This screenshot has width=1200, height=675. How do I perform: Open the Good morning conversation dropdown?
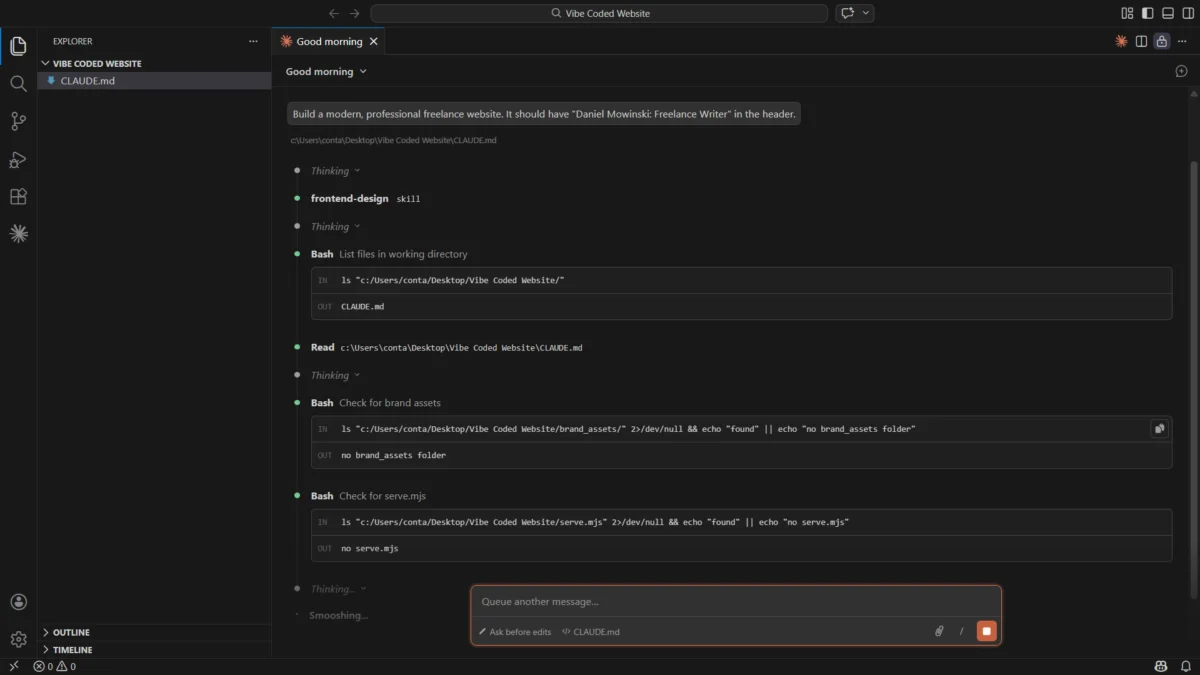[326, 71]
